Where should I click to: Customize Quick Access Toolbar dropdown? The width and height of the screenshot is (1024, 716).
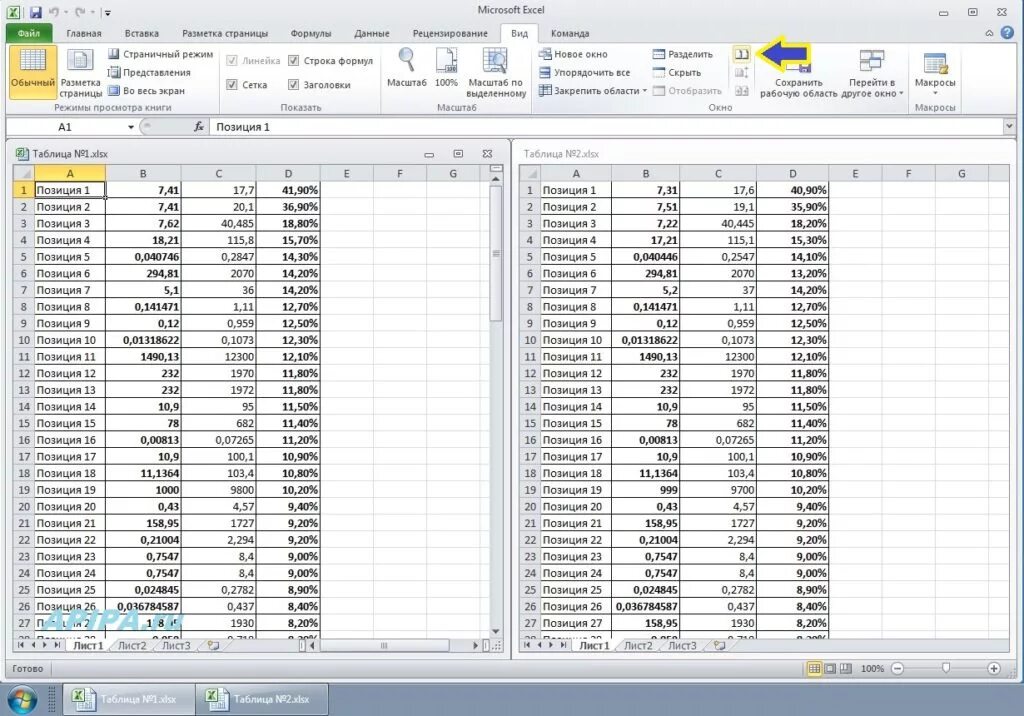click(x=108, y=12)
